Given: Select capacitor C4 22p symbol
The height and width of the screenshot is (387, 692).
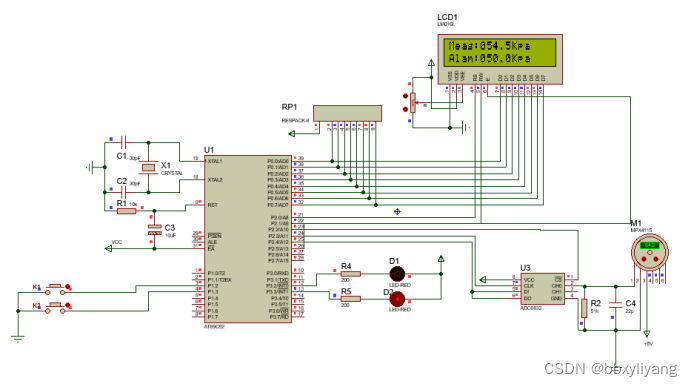Looking at the screenshot, I should (x=616, y=304).
